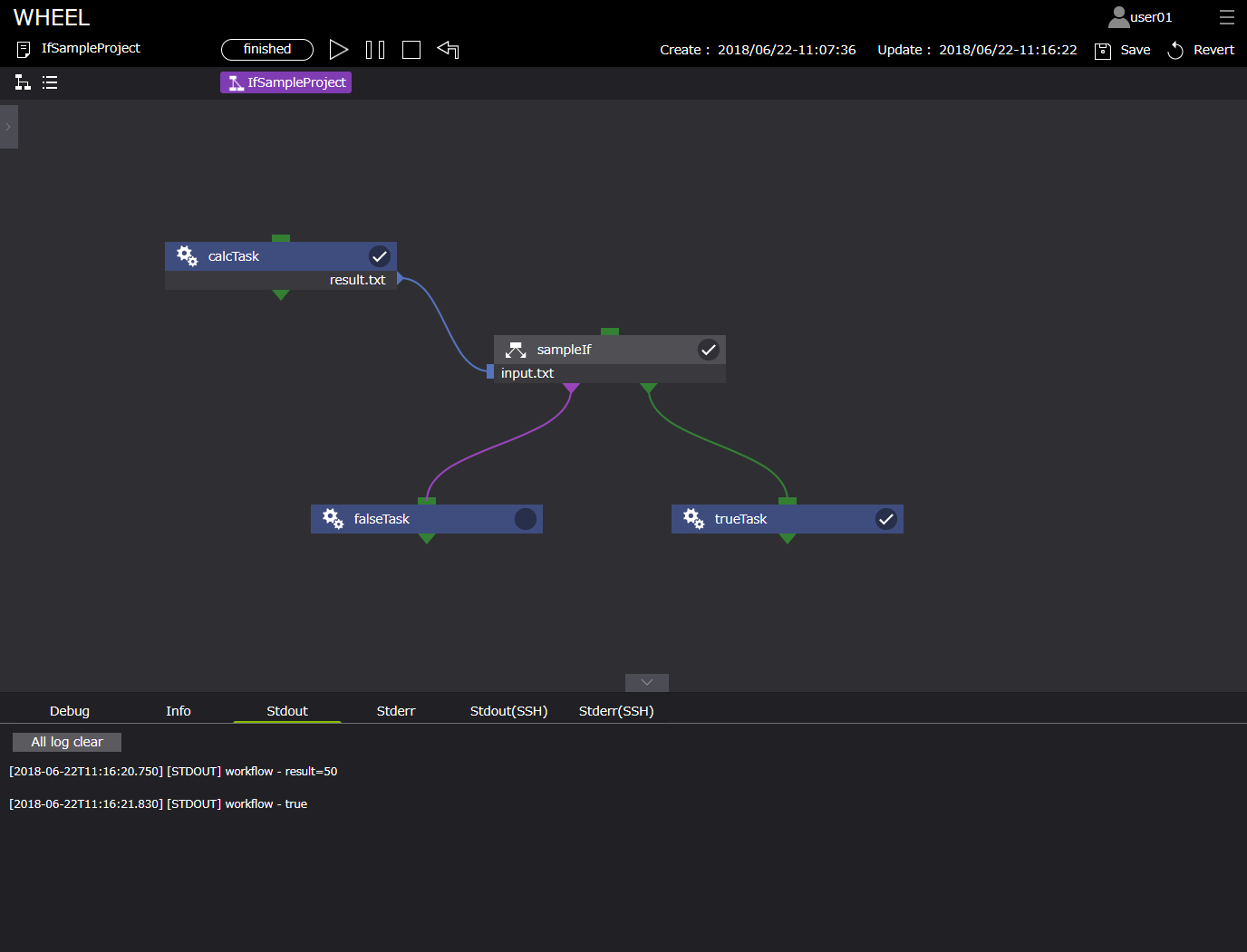Open the Stderr log tab

pos(396,711)
